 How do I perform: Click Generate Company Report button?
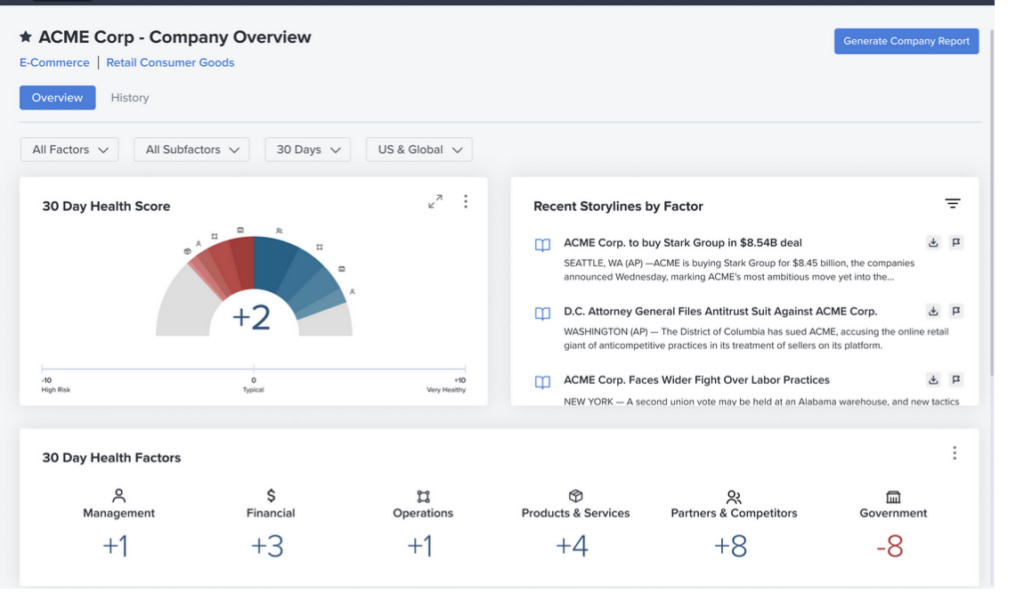click(906, 41)
